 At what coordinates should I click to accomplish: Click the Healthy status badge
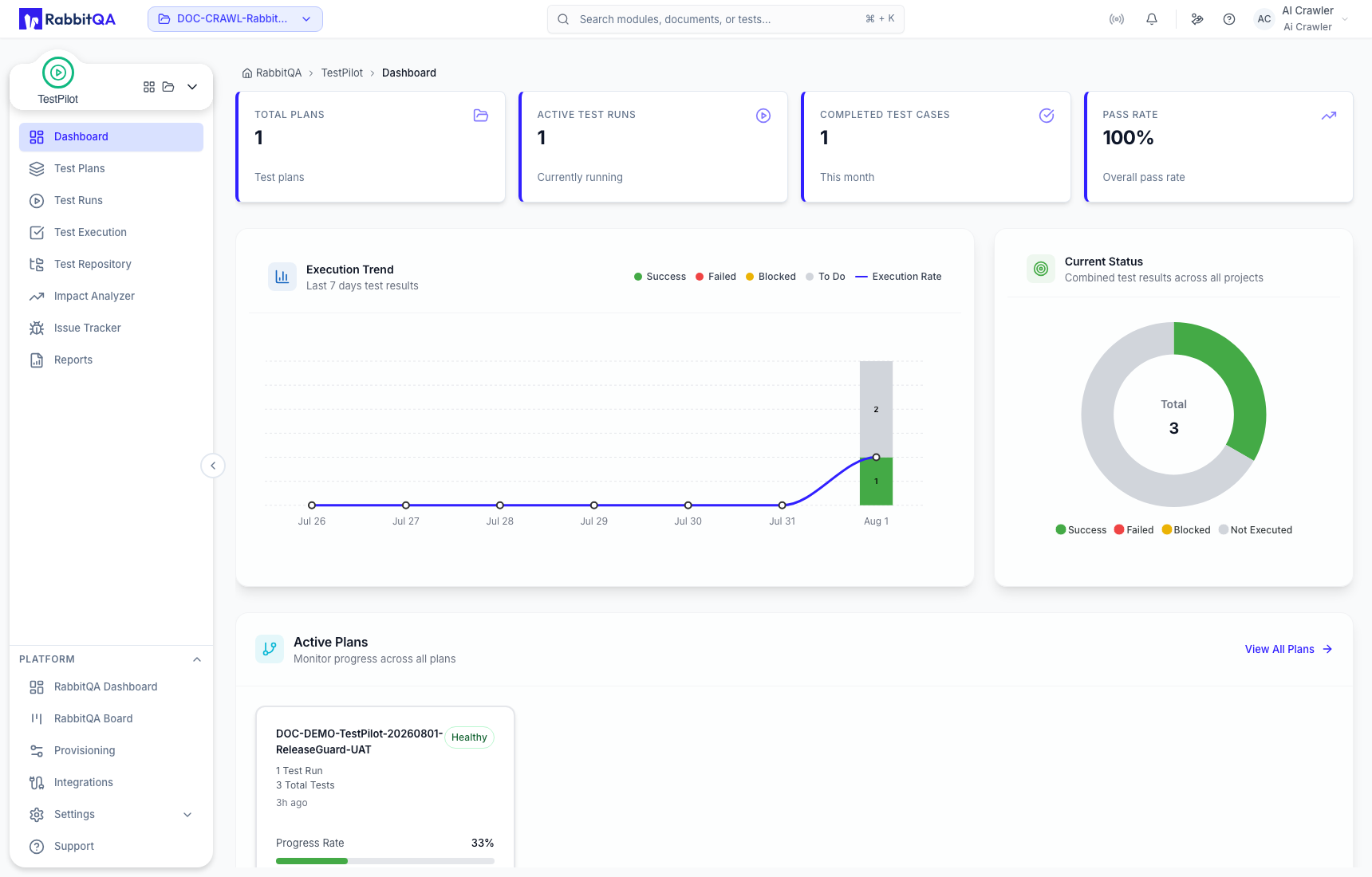click(469, 737)
